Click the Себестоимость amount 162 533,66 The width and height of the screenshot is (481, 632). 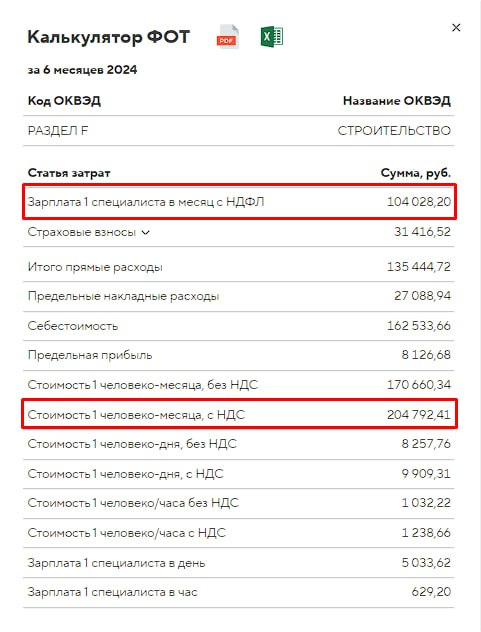click(x=419, y=326)
